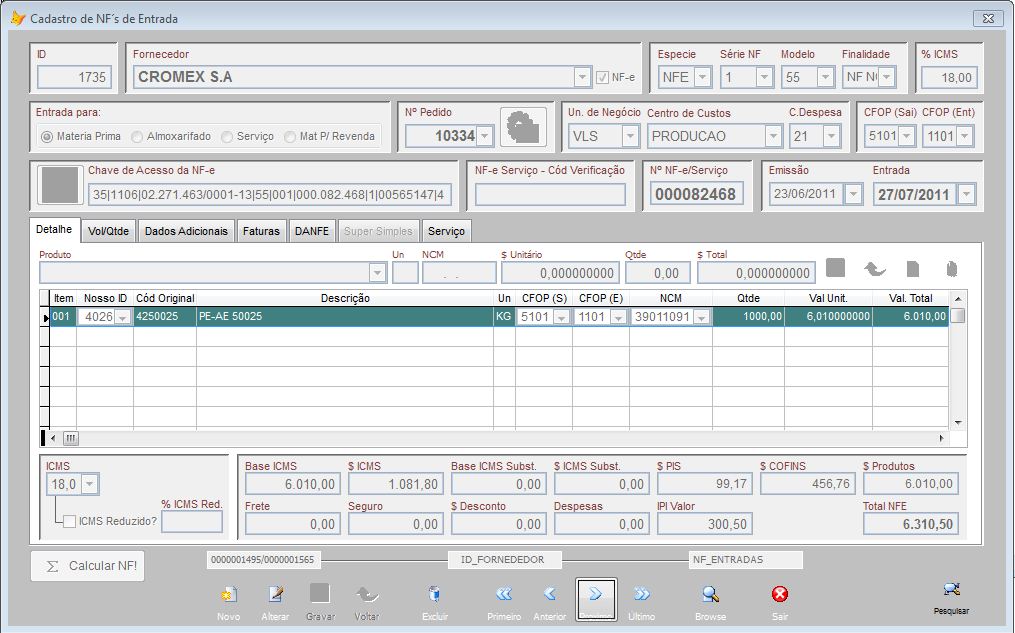Switch to the Faturas tab
Image resolution: width=1015 pixels, height=633 pixels.
(x=261, y=231)
